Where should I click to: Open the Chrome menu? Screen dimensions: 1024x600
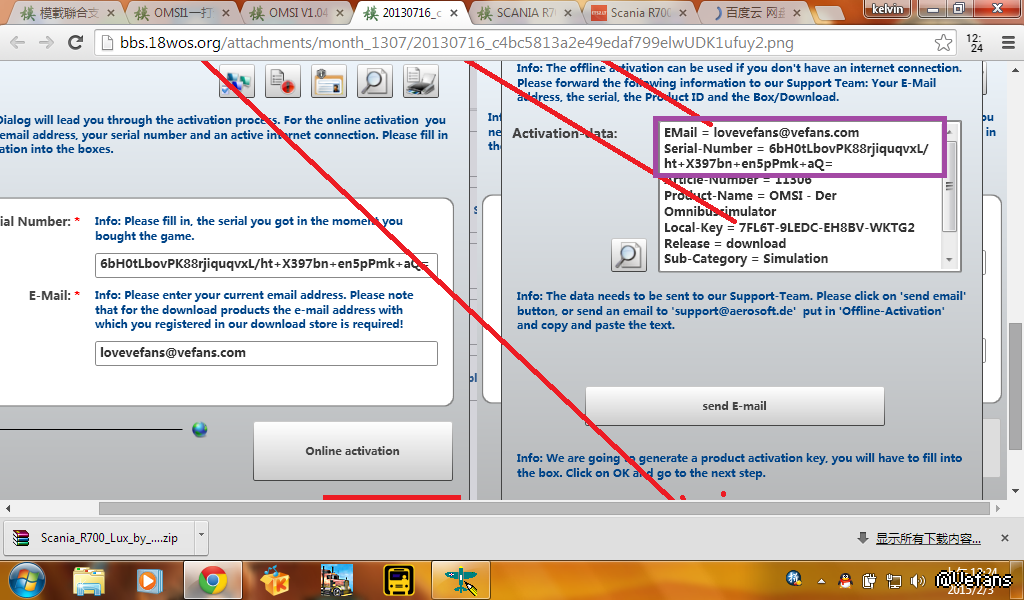coord(1008,43)
